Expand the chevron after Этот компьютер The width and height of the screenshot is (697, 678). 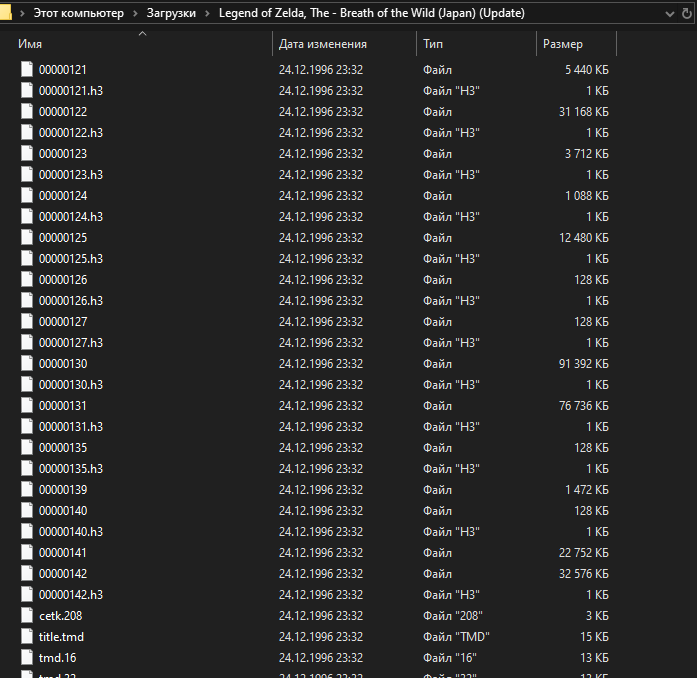135,14
